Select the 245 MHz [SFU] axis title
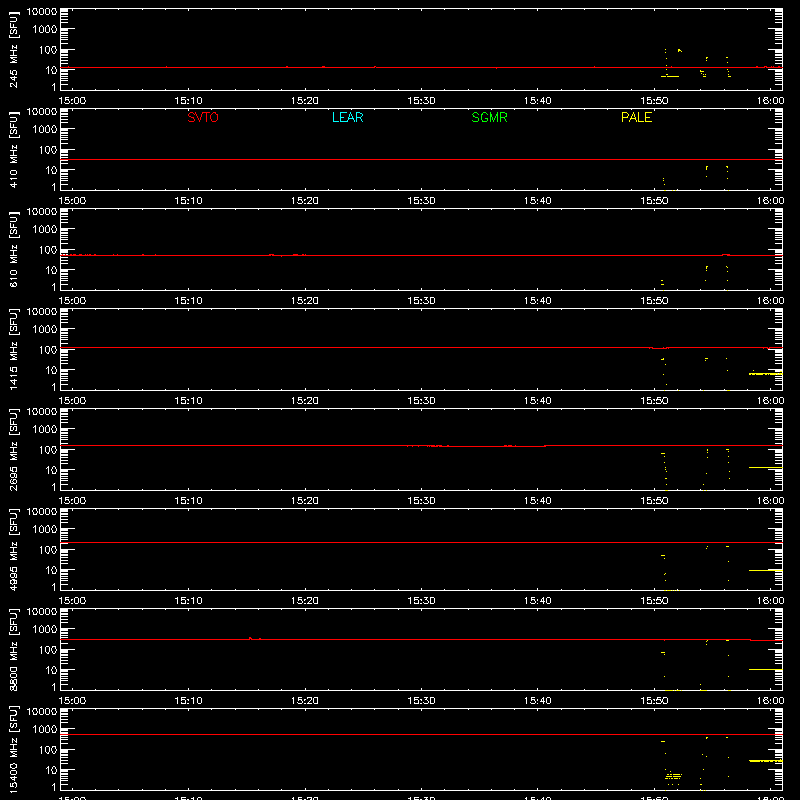The height and width of the screenshot is (800, 800). [13, 50]
